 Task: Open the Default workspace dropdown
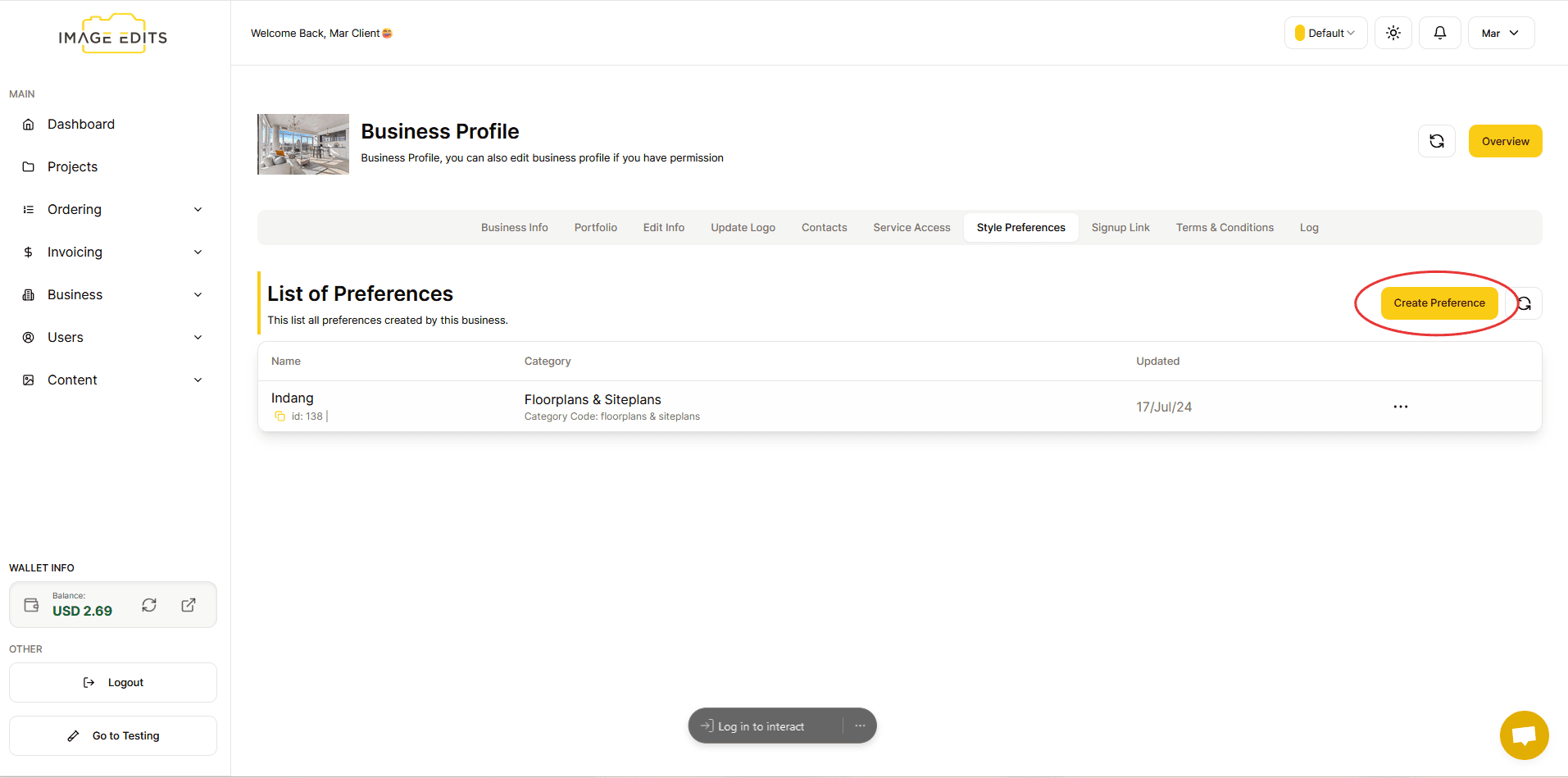[x=1325, y=33]
